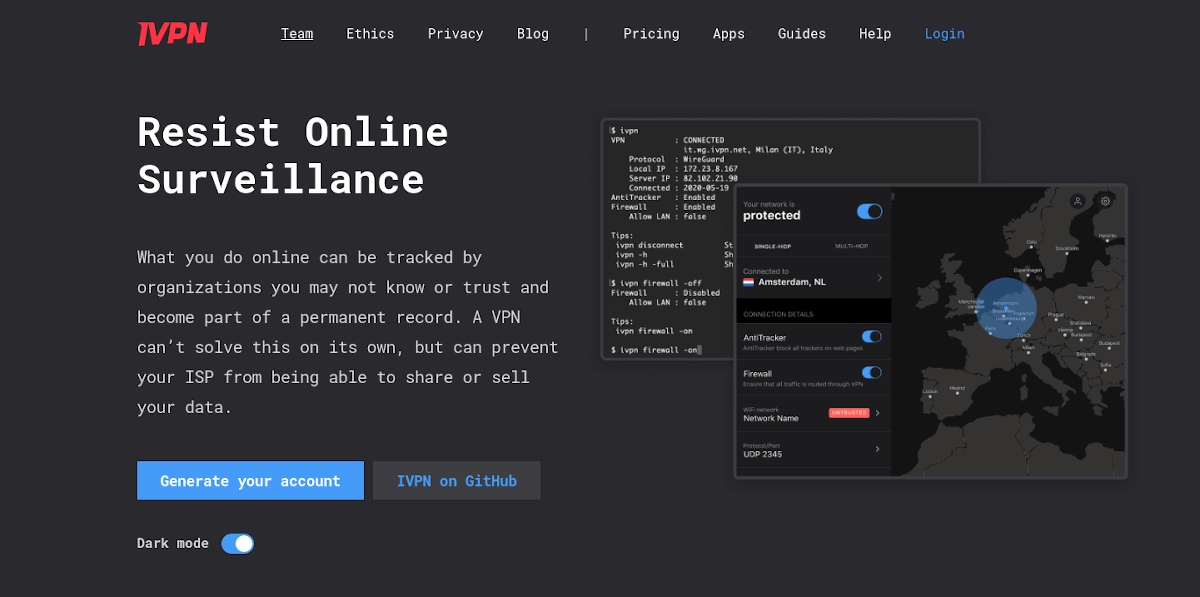
Task: Pick the Lisbon location on the map
Action: pos(931,393)
